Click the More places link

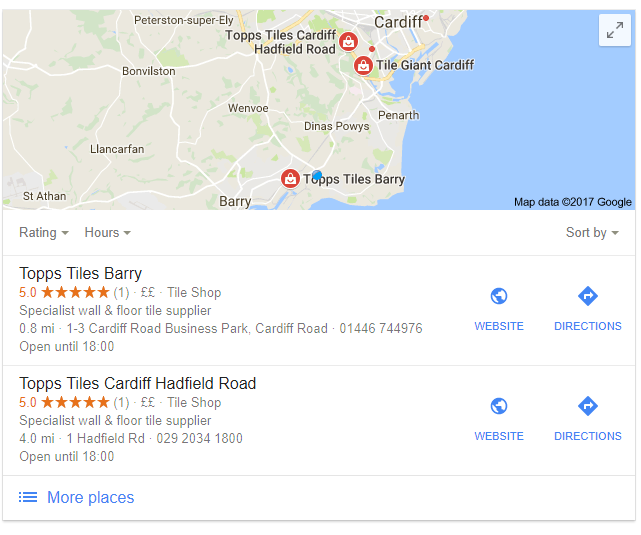[x=90, y=497]
